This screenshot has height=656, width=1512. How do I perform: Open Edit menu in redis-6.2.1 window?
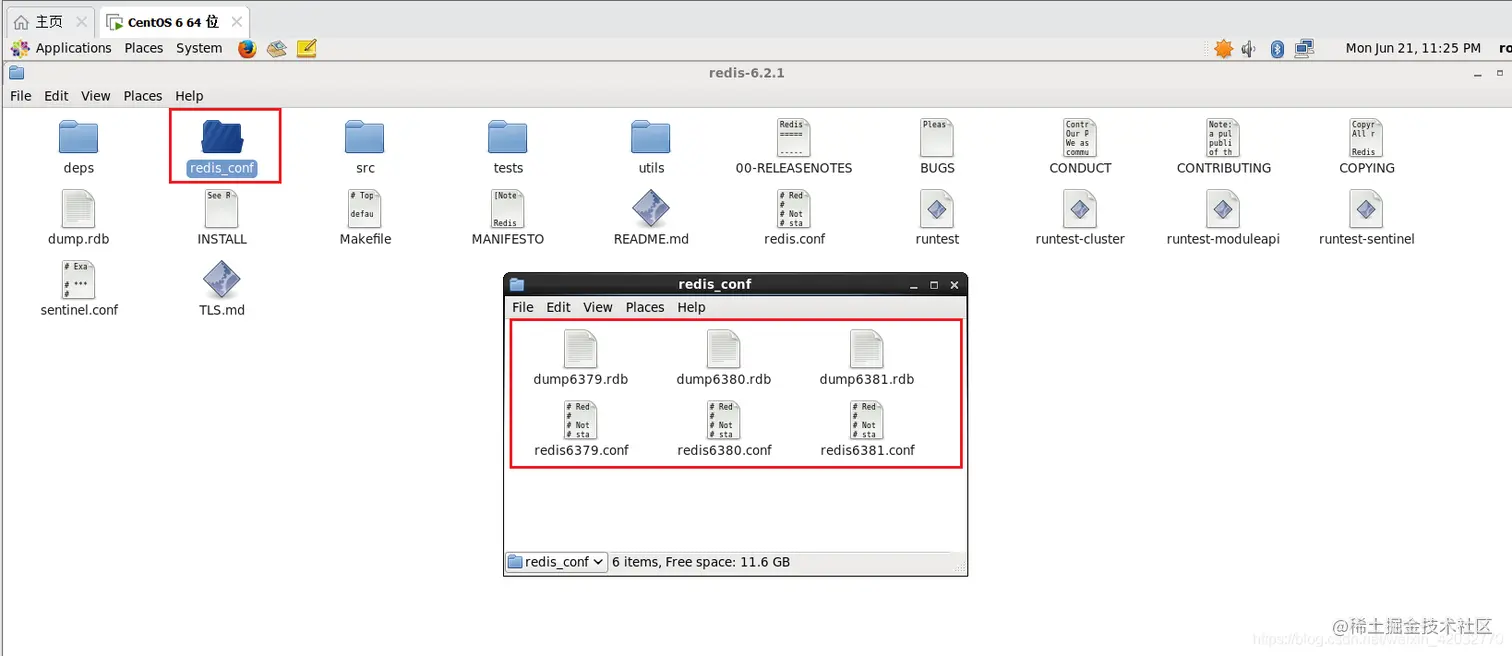[x=56, y=96]
